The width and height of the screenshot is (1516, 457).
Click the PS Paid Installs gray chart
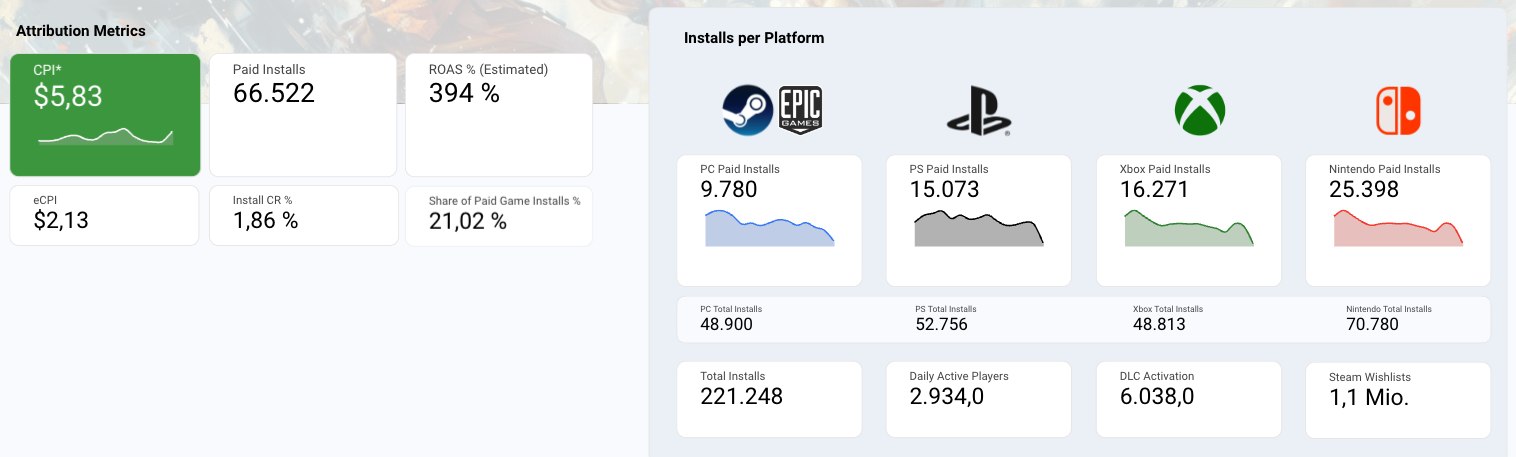[x=978, y=229]
